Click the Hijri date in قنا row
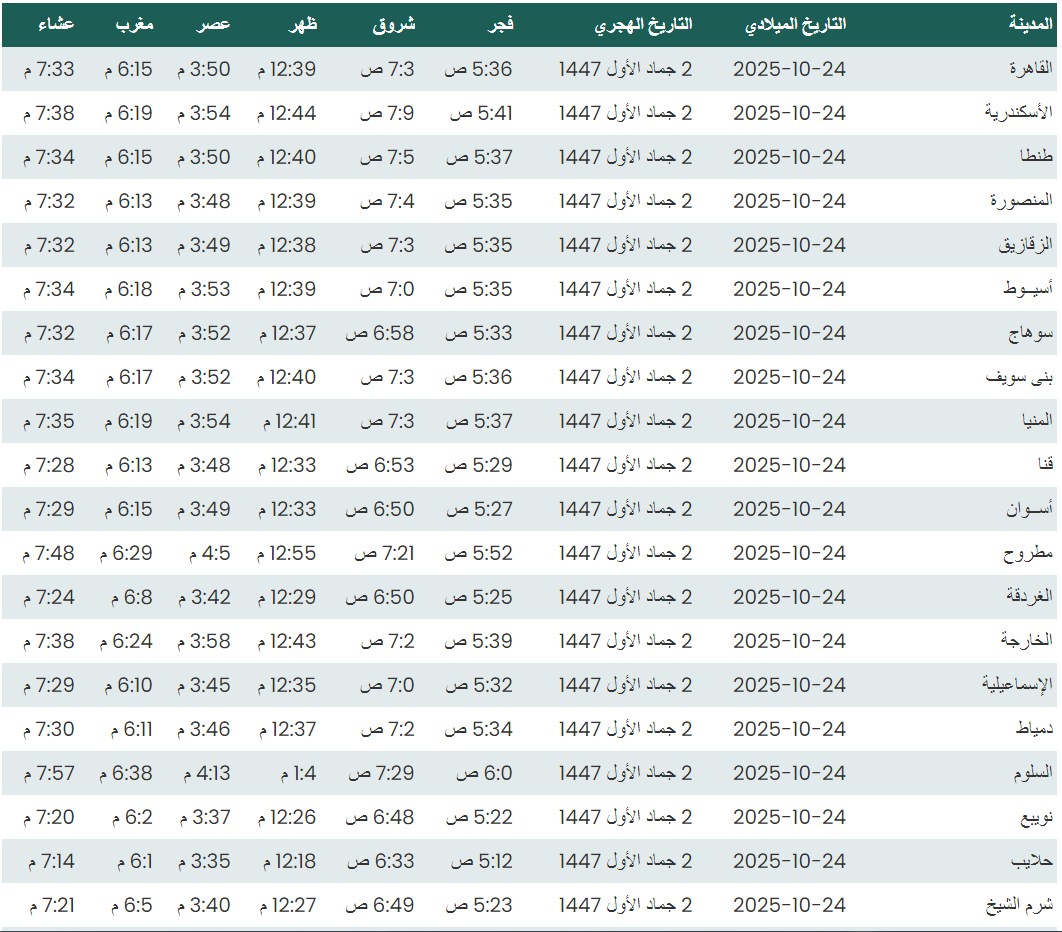Screen dimensions: 1062x932 tap(625, 465)
